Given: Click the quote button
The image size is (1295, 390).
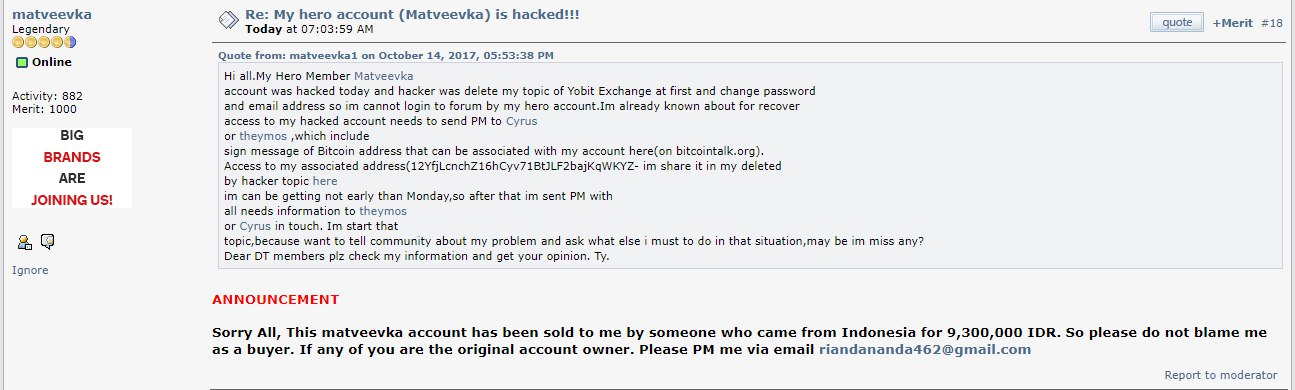Looking at the screenshot, I should 1177,22.
